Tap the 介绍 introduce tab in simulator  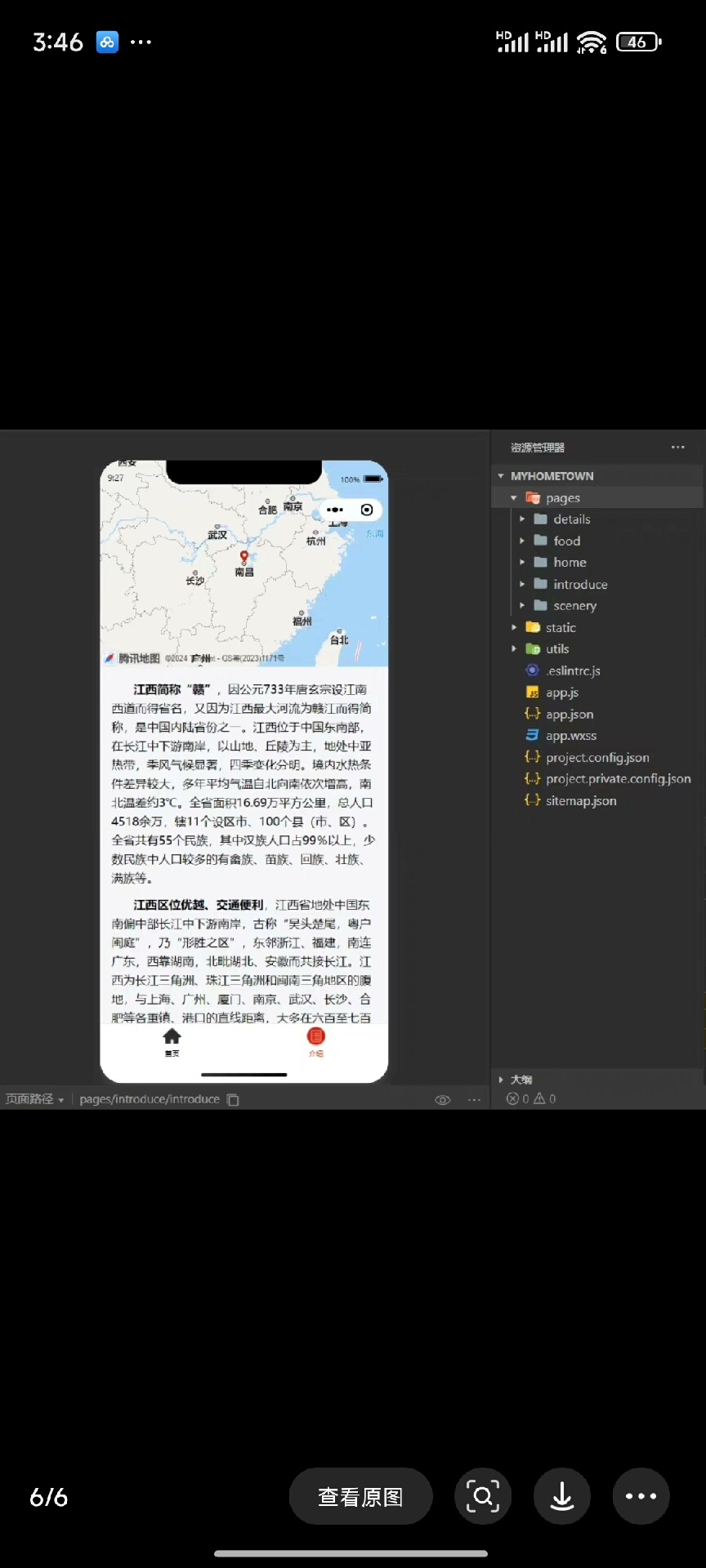pyautogui.click(x=315, y=1042)
